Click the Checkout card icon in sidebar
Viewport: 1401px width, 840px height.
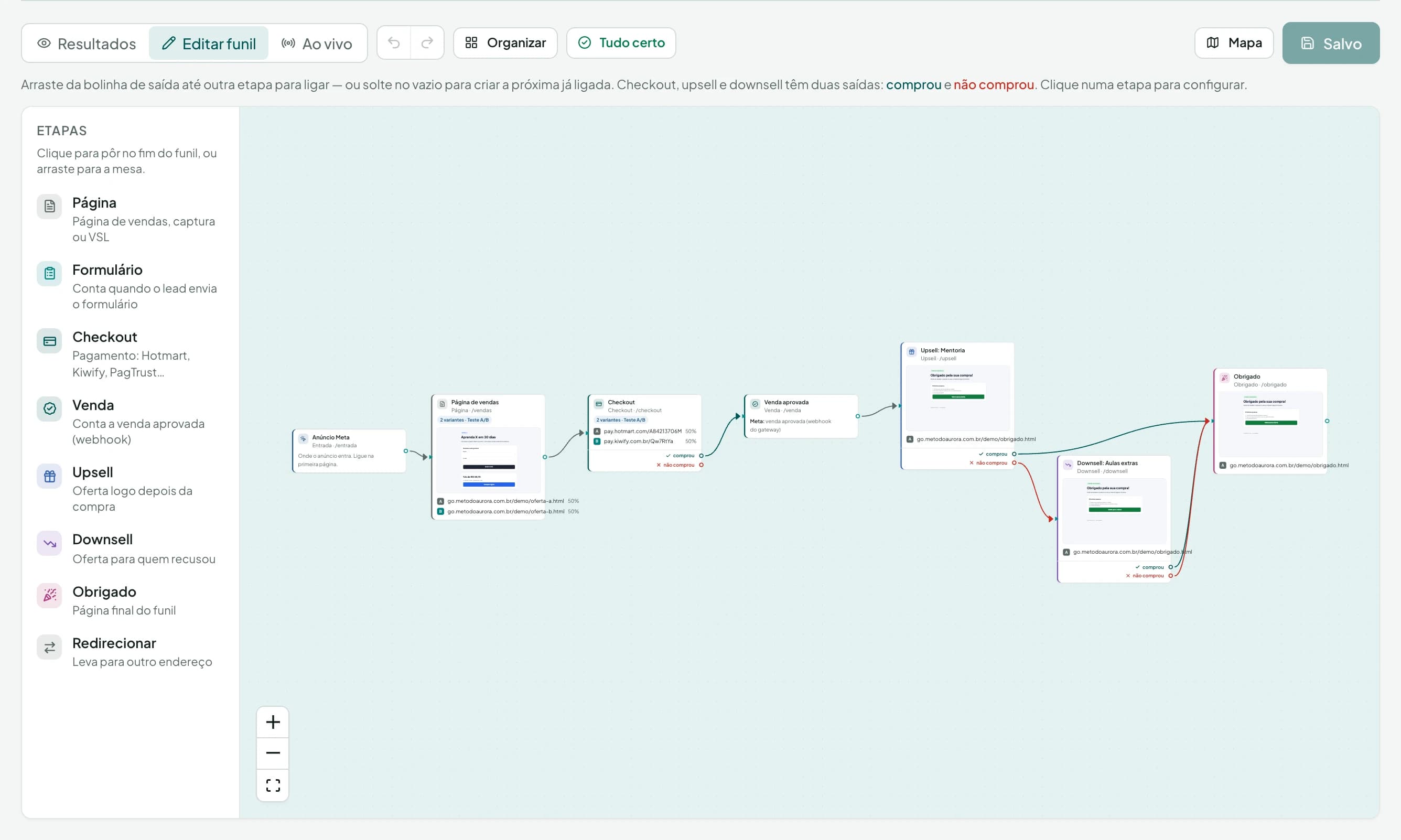pyautogui.click(x=49, y=341)
